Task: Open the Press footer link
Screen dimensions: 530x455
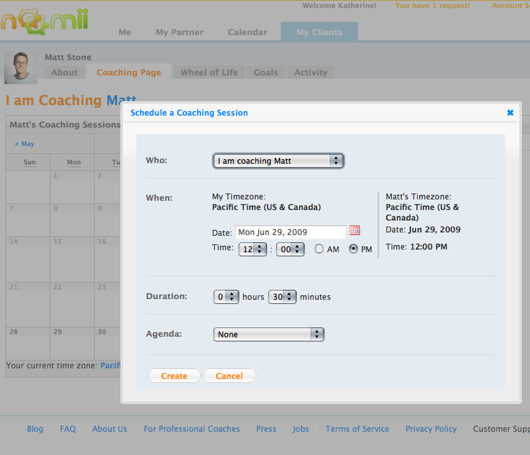Action: (x=266, y=429)
